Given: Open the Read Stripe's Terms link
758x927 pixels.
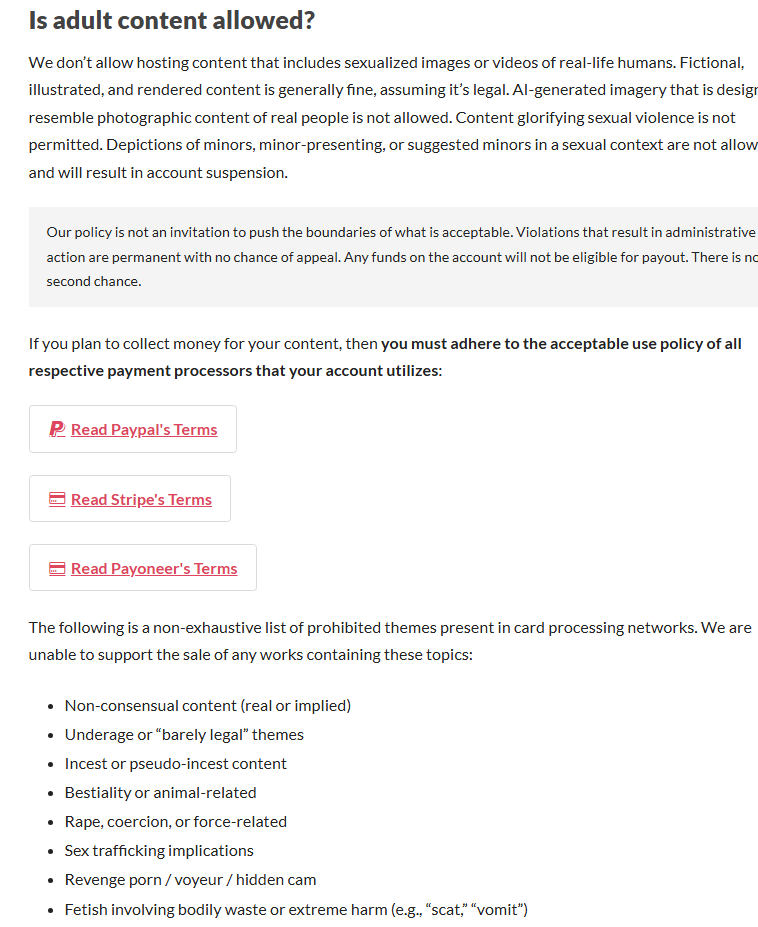Looking at the screenshot, I should (141, 499).
